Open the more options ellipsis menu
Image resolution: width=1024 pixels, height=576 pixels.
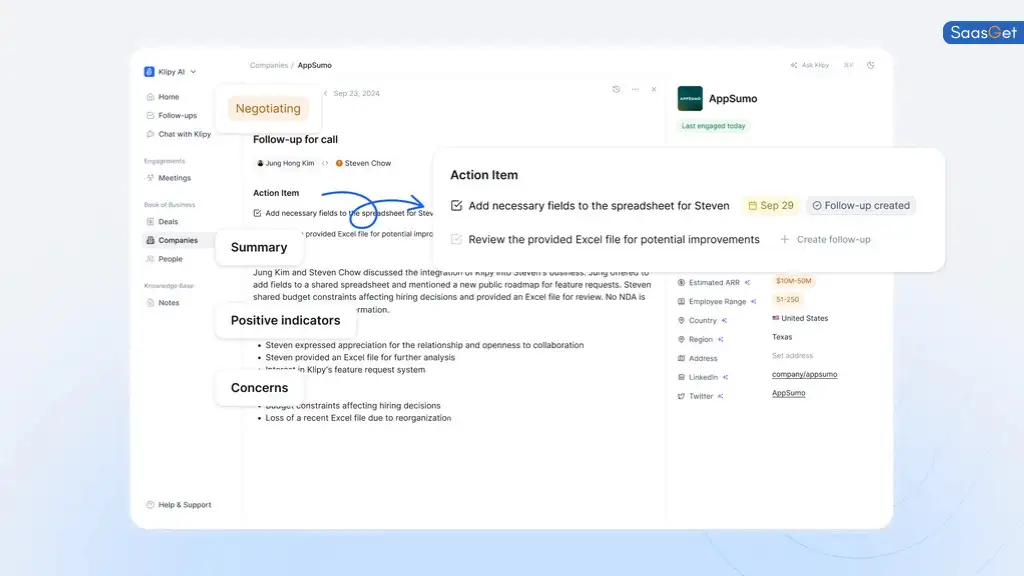tap(635, 89)
